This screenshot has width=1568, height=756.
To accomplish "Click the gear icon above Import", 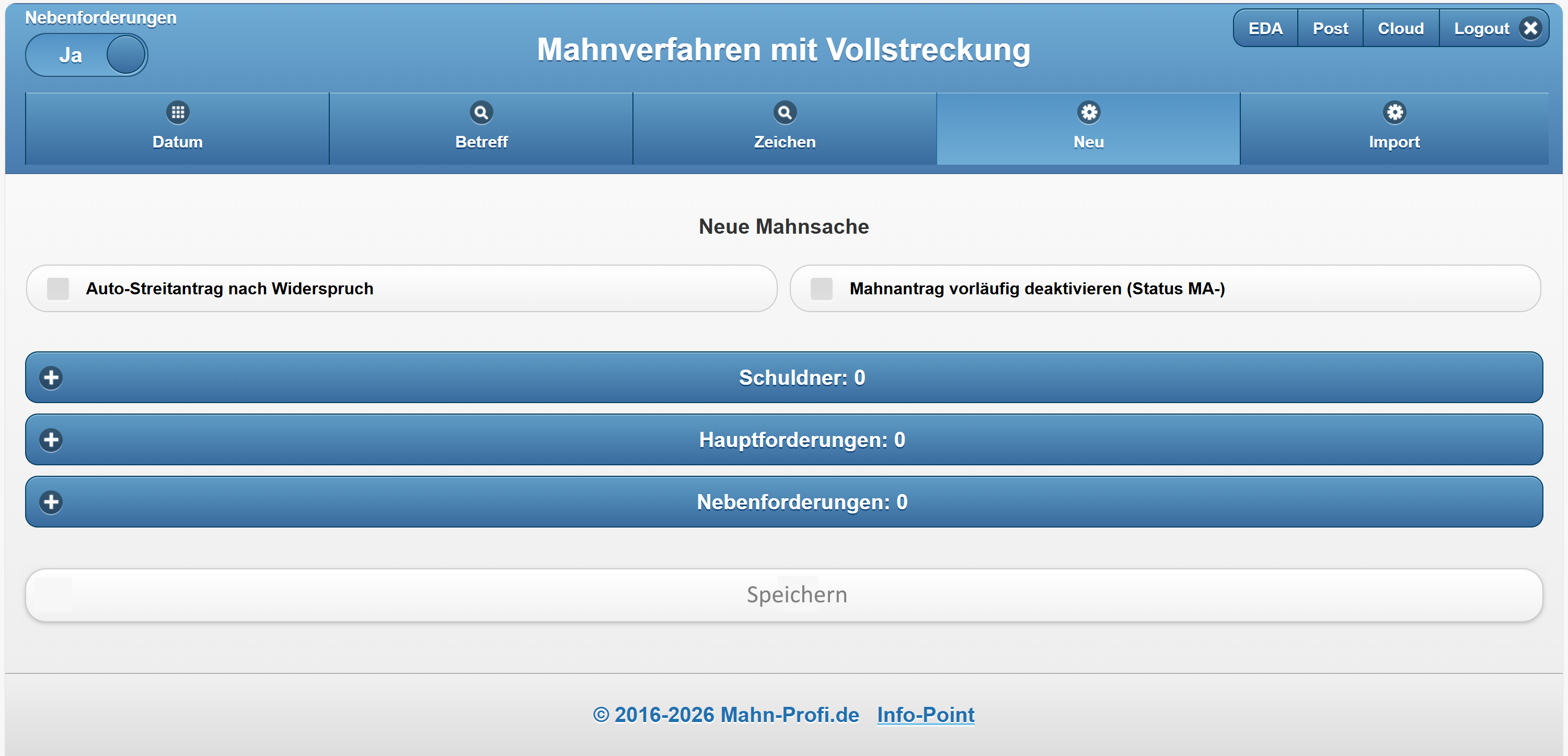I will point(1394,112).
